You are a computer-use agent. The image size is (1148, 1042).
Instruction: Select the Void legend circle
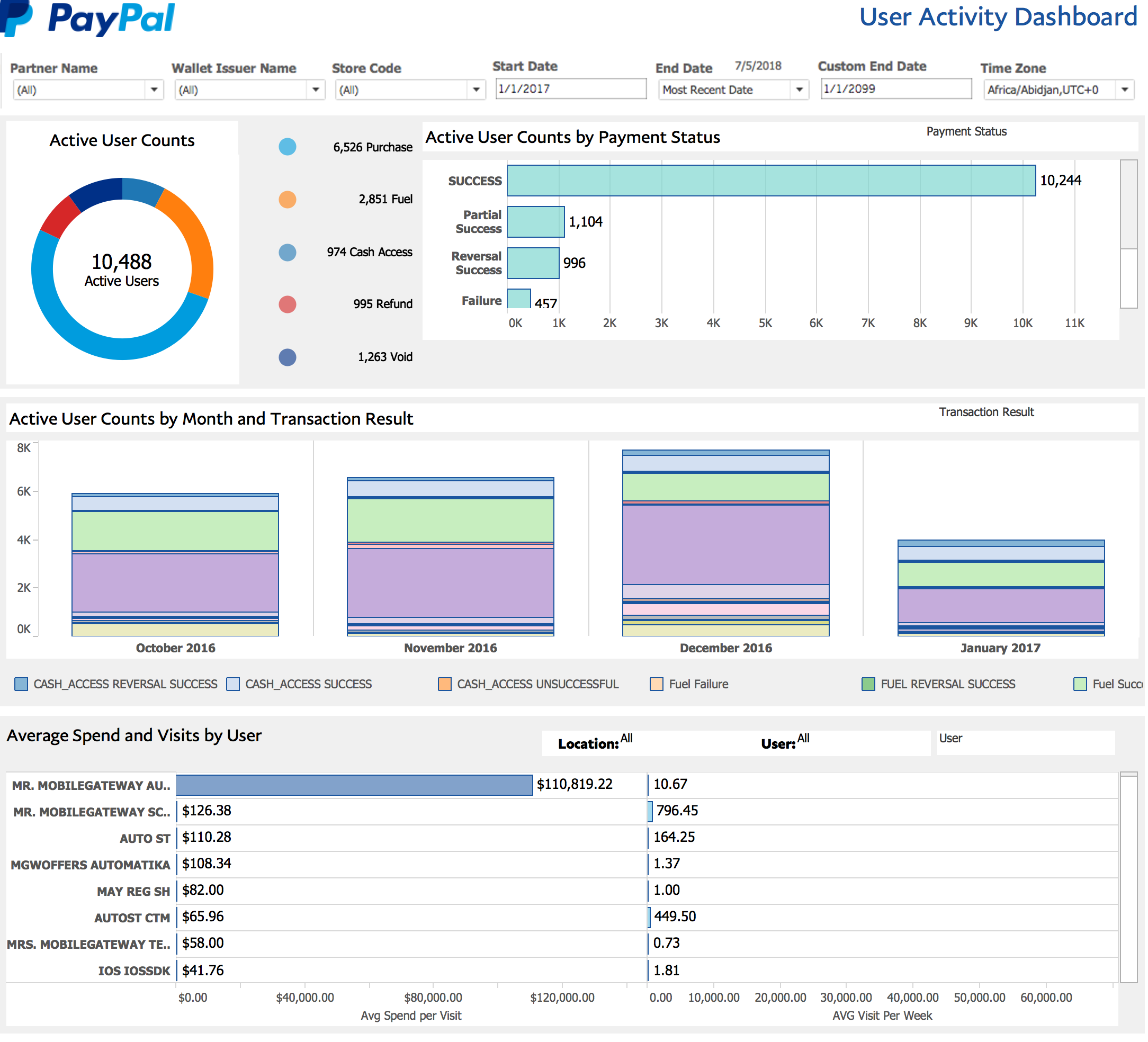(288, 357)
